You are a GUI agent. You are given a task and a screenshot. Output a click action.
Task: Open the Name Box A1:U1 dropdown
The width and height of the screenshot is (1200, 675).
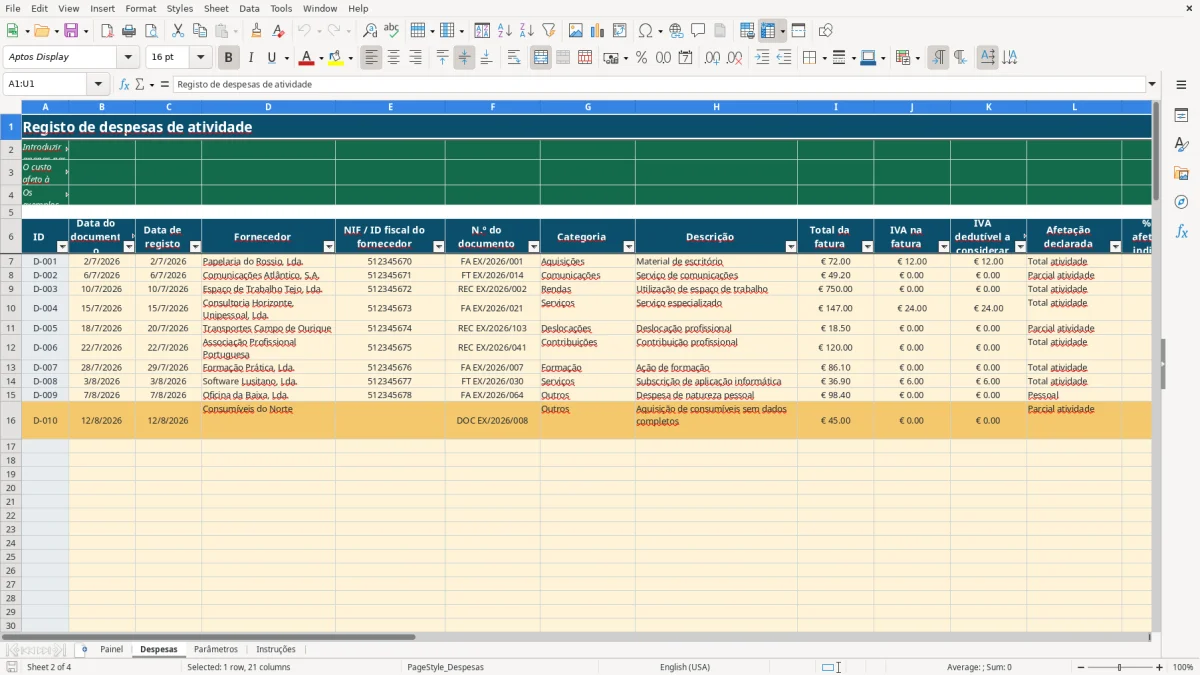tap(98, 84)
